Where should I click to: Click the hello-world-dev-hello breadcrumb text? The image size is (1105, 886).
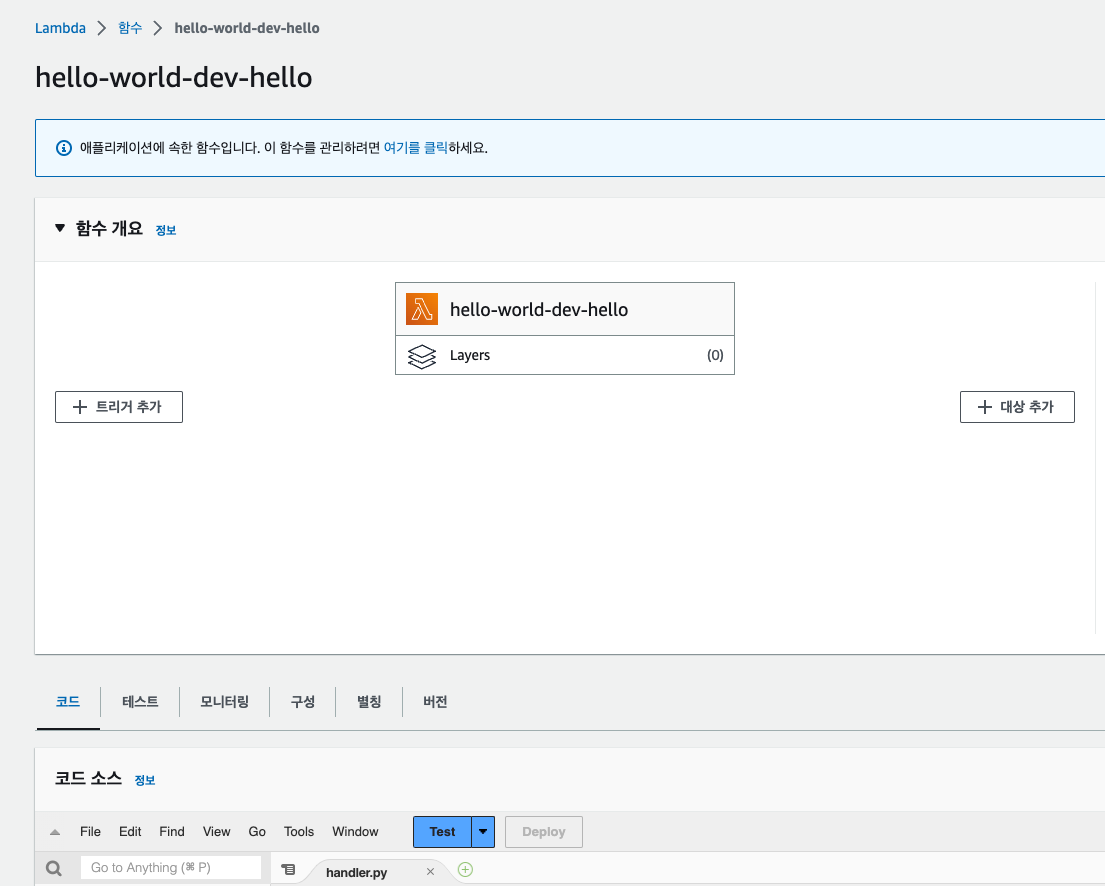[x=247, y=28]
